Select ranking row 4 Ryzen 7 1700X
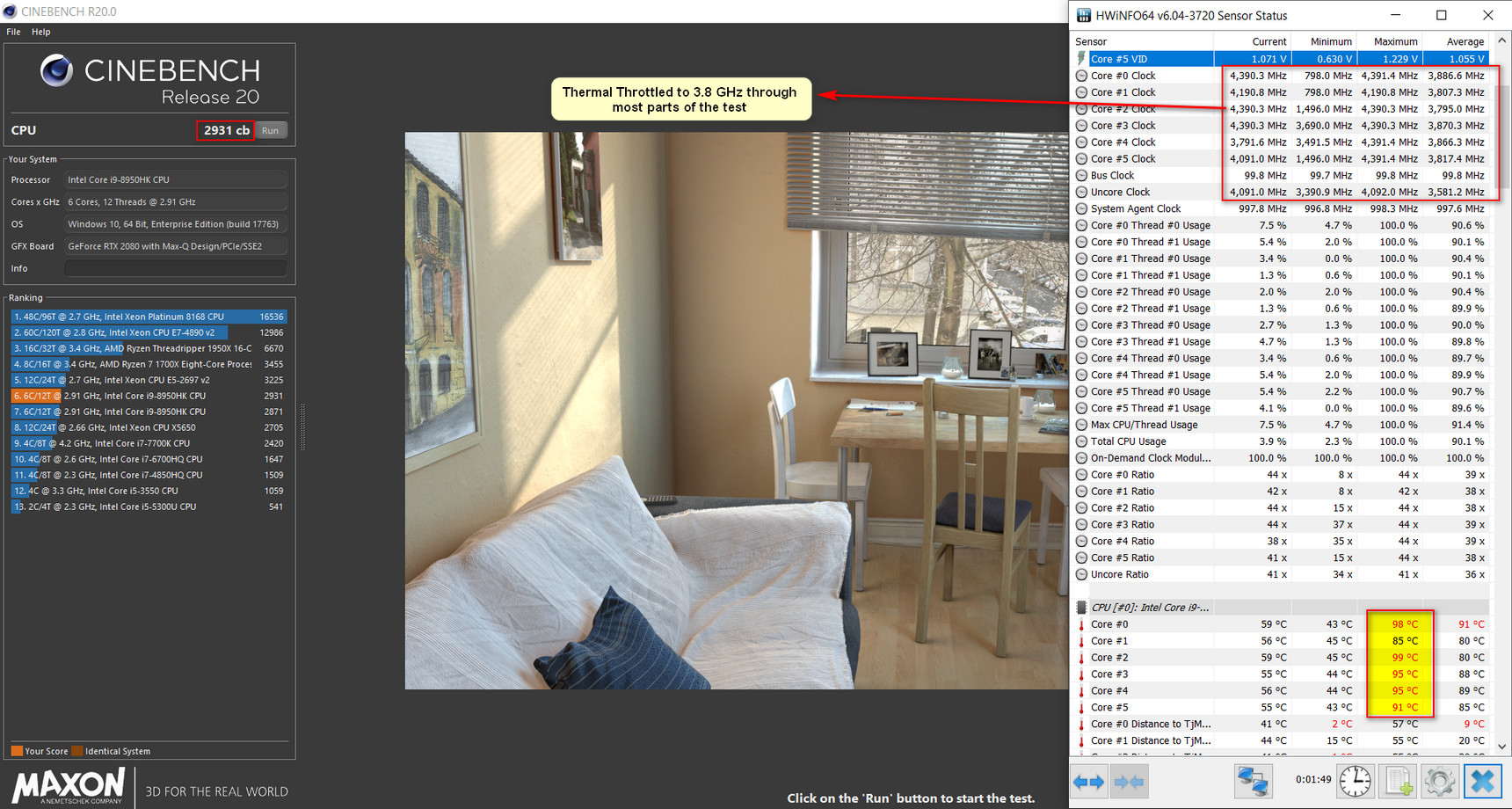This screenshot has width=1512, height=809. 149,364
